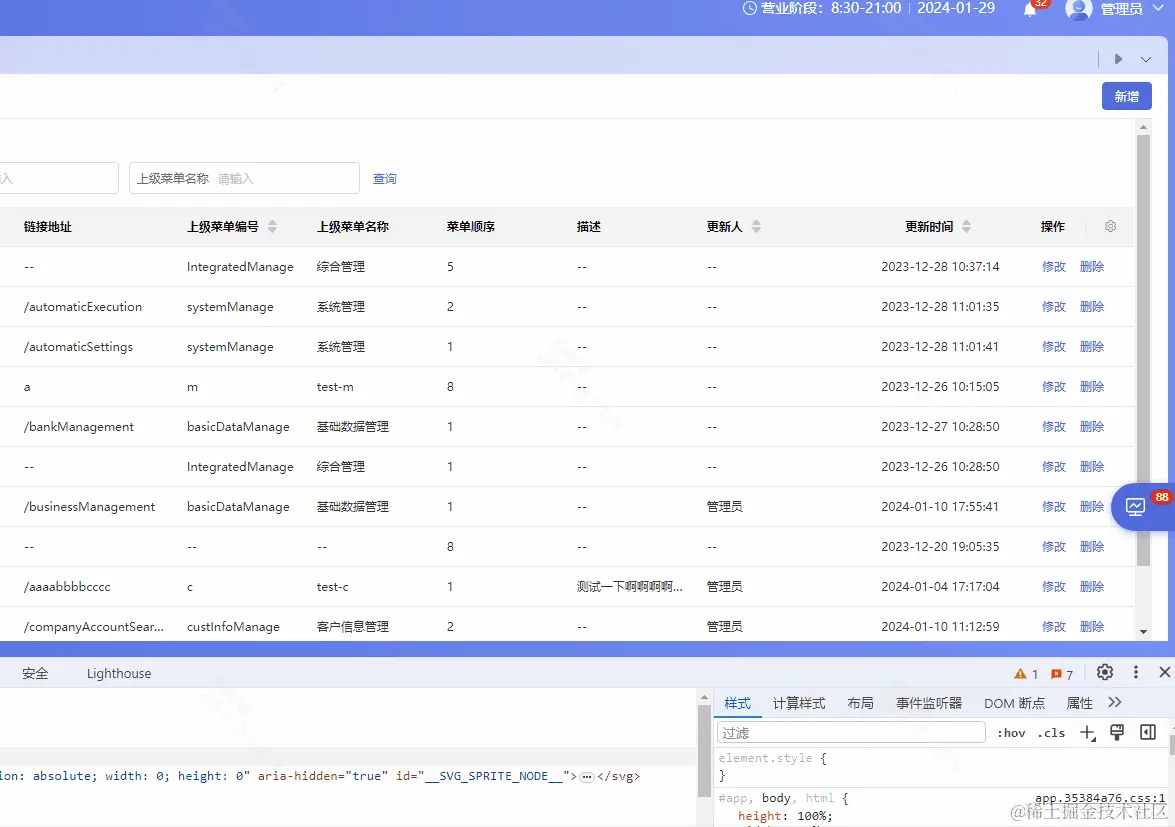Click the 测试一下啊啊啊啊... description cell
Screen dimensions: 1175x827
pyautogui.click(x=629, y=587)
